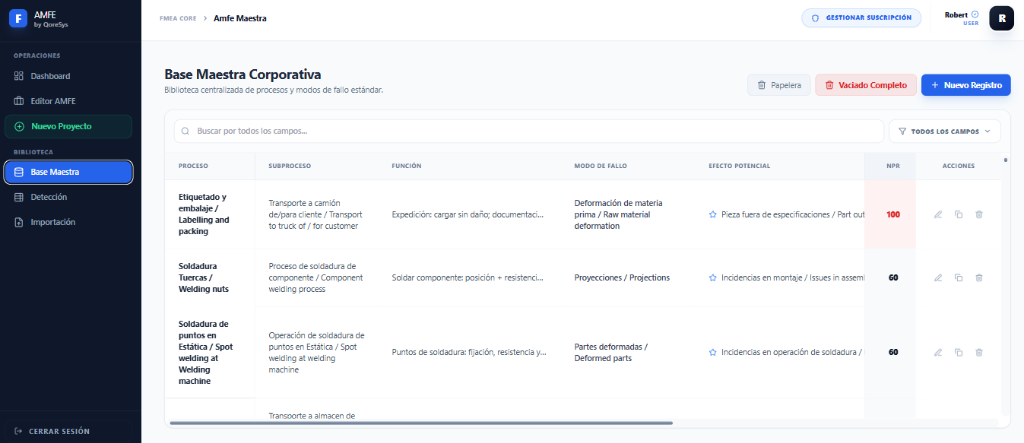Create a Nuevo Registro
Screen dimensions: 1024x443
[966, 85]
